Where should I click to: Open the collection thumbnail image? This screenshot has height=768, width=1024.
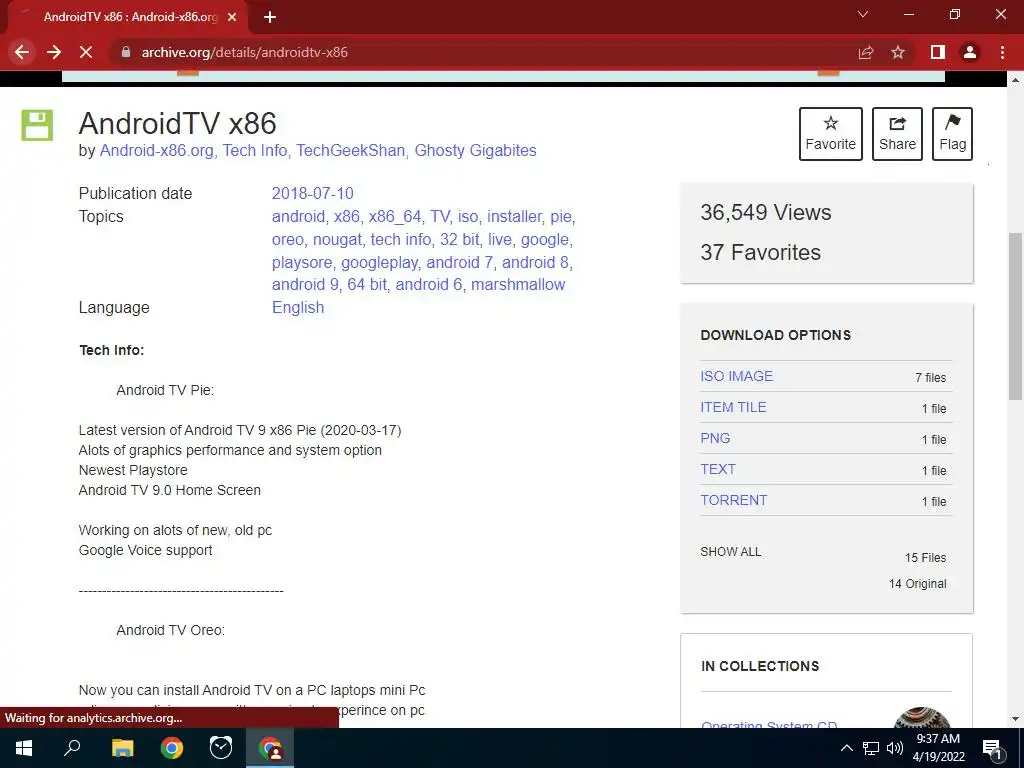coord(921,717)
